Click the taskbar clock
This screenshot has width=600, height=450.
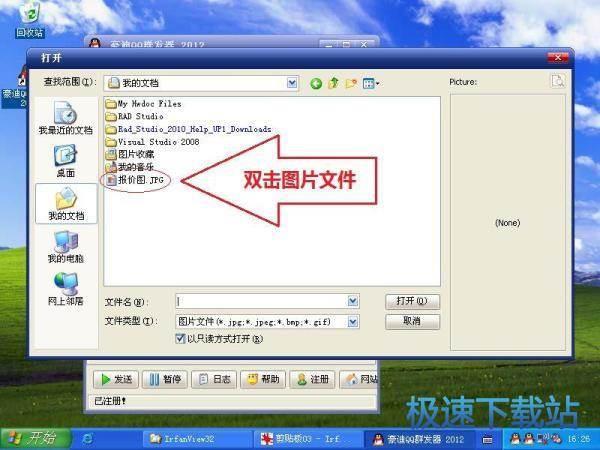(x=579, y=439)
